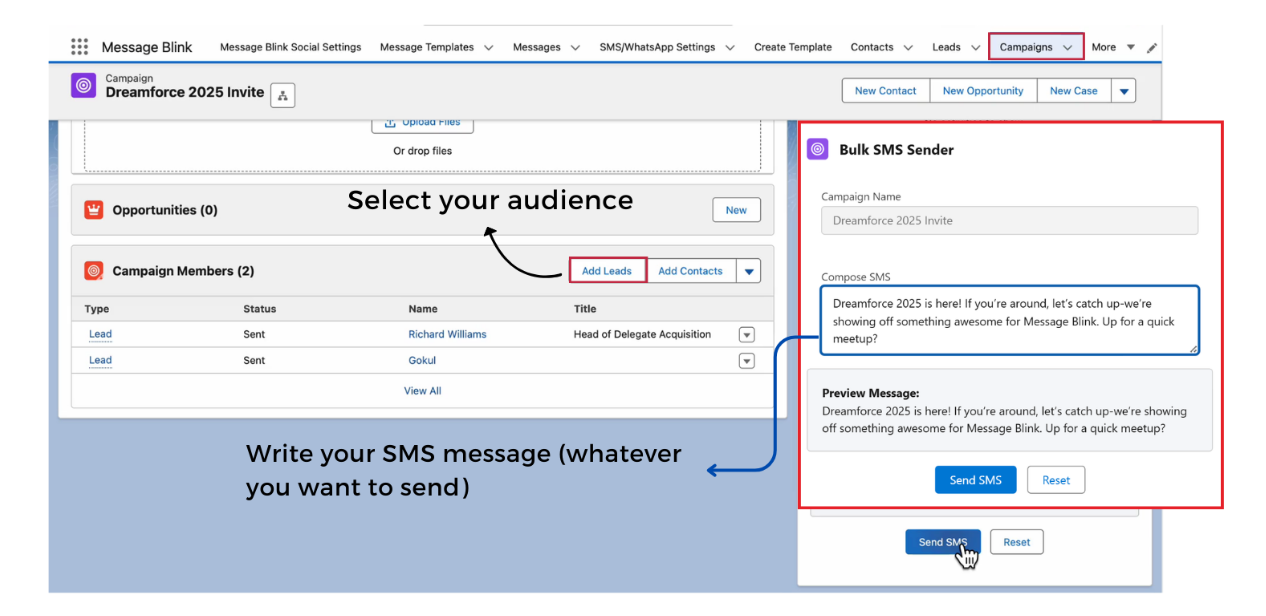1266x616 pixels.
Task: Click the Campaign Members target icon
Action: 93,270
